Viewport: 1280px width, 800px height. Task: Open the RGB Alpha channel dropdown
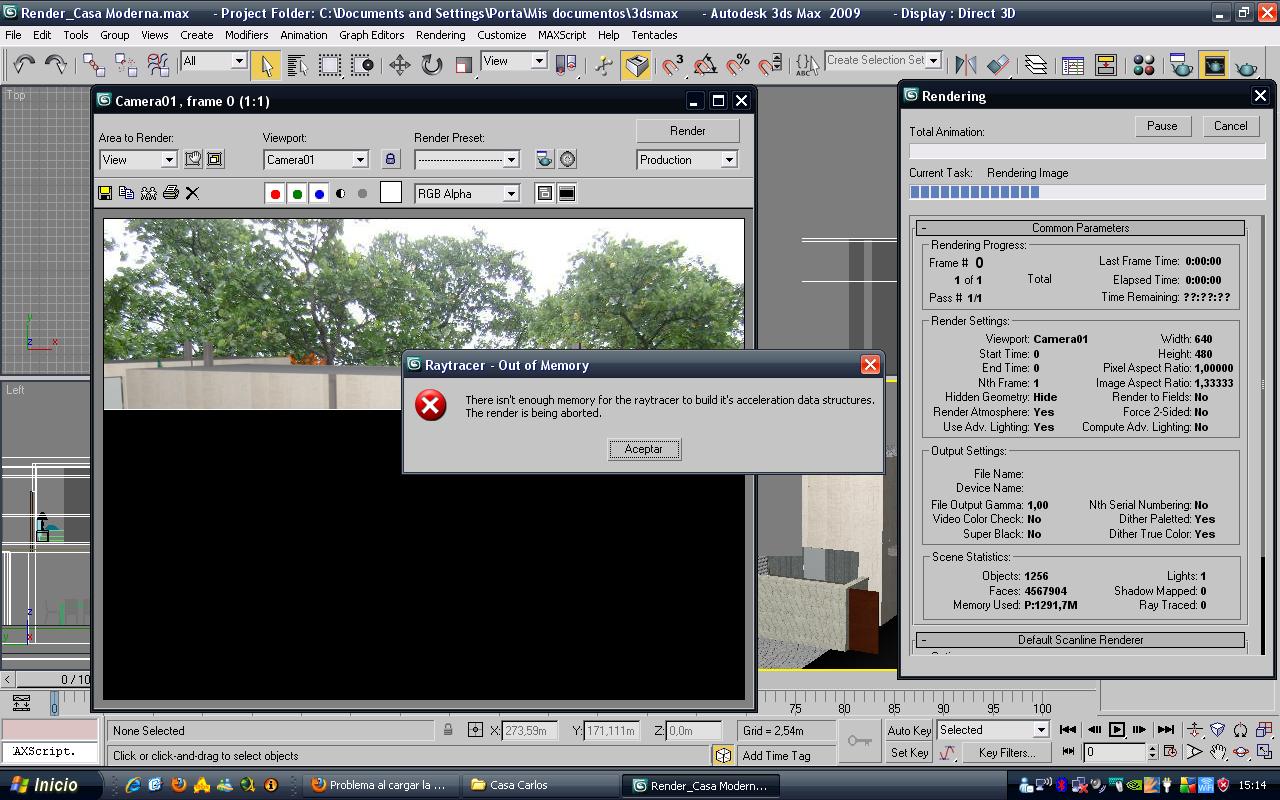tap(467, 194)
